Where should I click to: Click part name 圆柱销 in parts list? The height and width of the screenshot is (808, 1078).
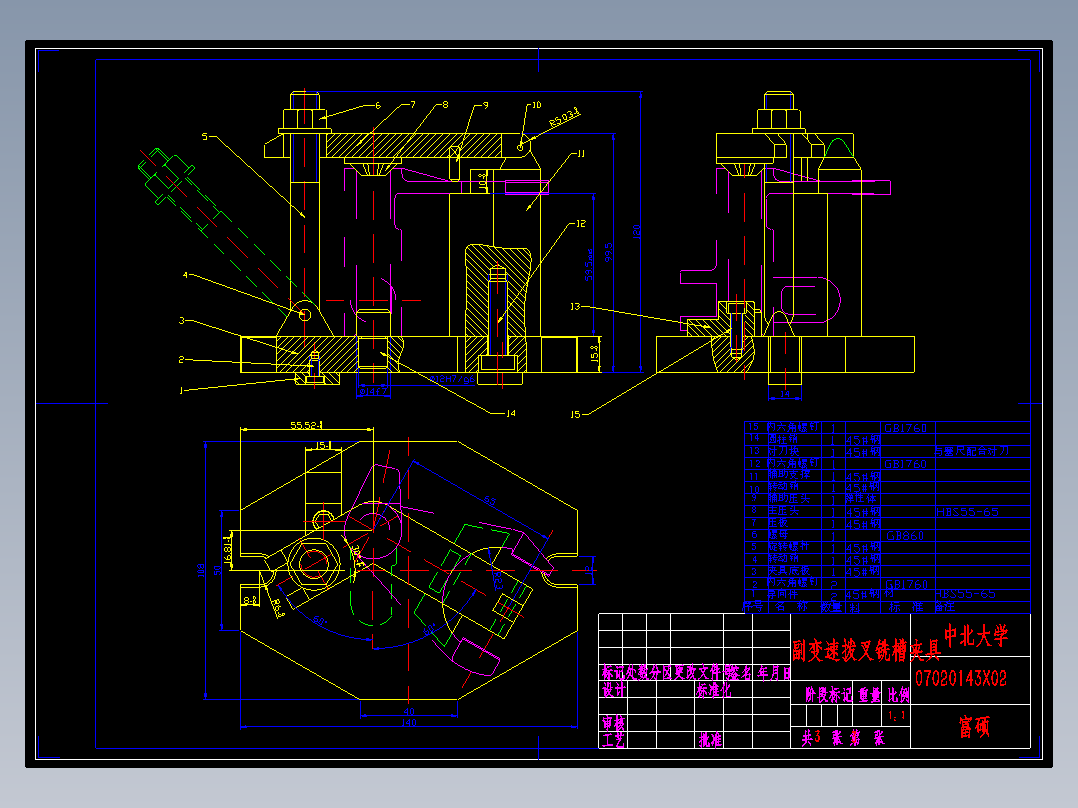(783, 439)
